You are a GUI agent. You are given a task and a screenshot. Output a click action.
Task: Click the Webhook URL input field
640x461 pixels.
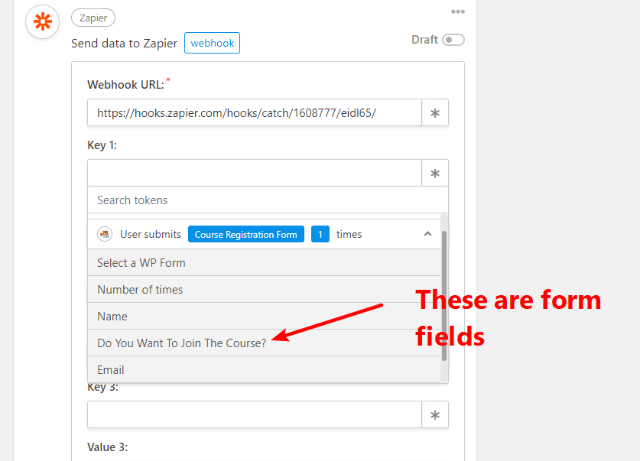click(x=254, y=112)
